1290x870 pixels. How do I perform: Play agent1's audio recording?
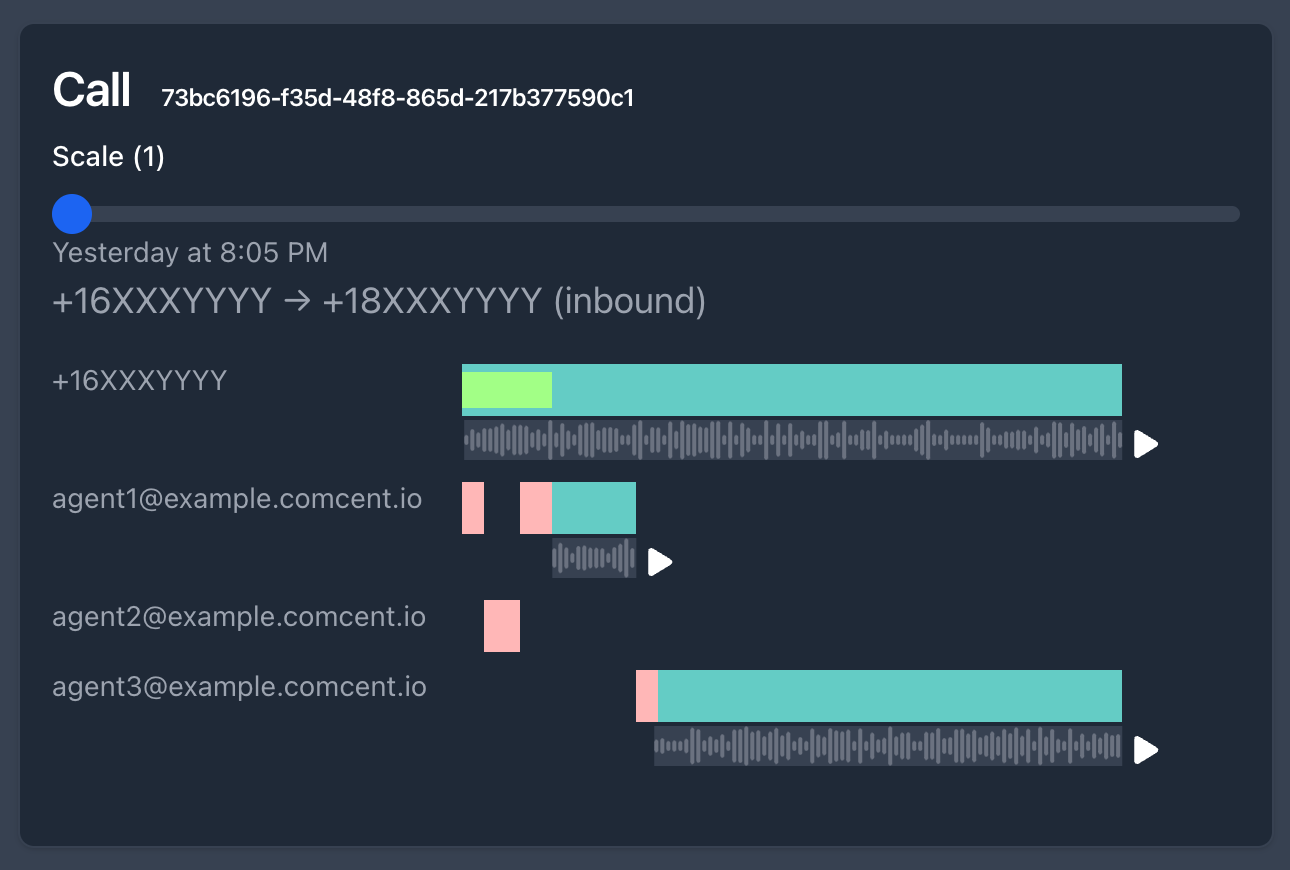(660, 562)
